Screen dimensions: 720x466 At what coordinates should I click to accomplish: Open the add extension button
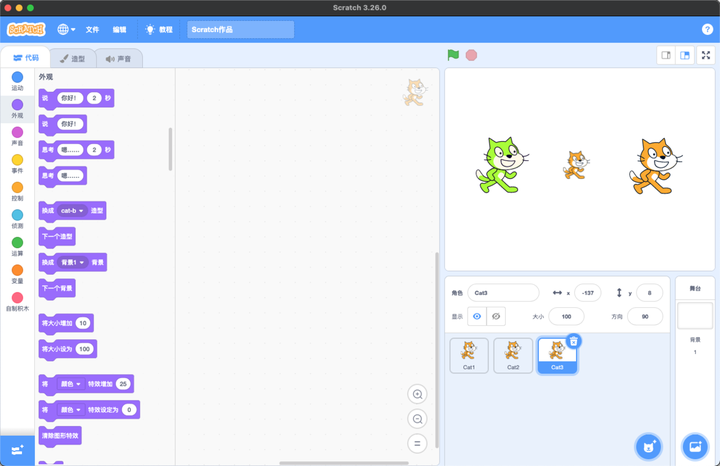coord(17,450)
